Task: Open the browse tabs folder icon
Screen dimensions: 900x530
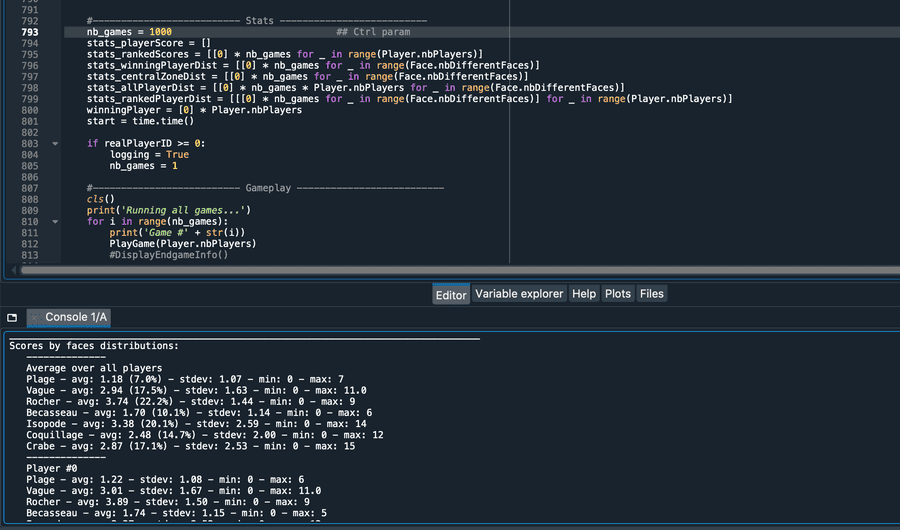Action: (x=12, y=318)
